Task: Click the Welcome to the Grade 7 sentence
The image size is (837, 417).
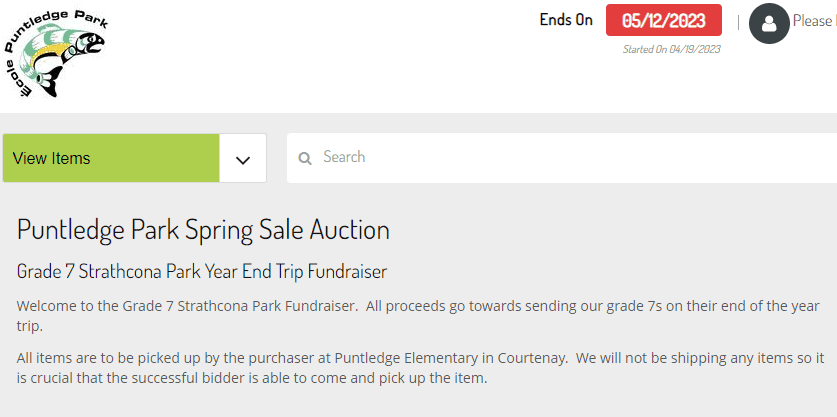Action: (187, 306)
